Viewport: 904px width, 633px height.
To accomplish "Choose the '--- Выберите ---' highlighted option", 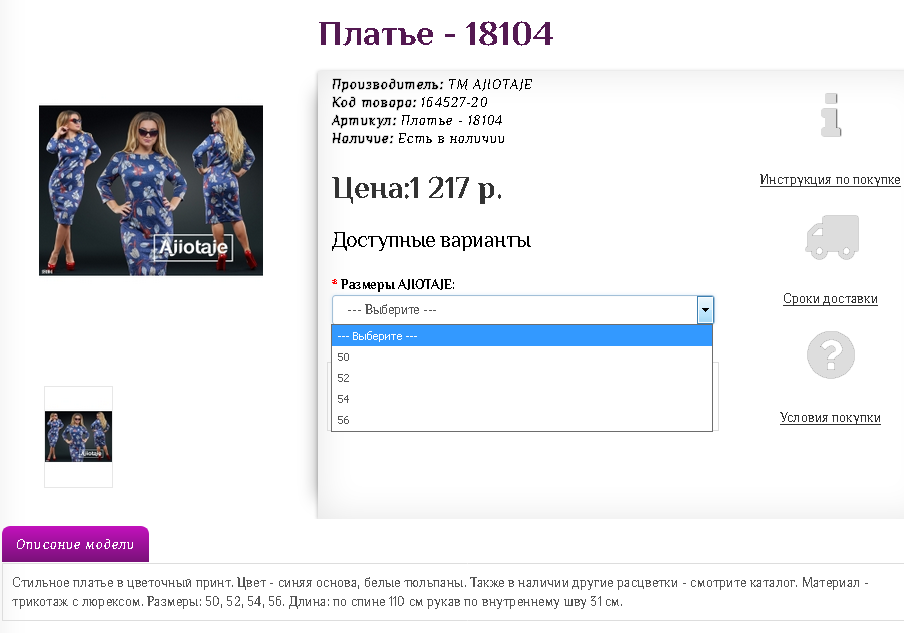I will click(522, 336).
